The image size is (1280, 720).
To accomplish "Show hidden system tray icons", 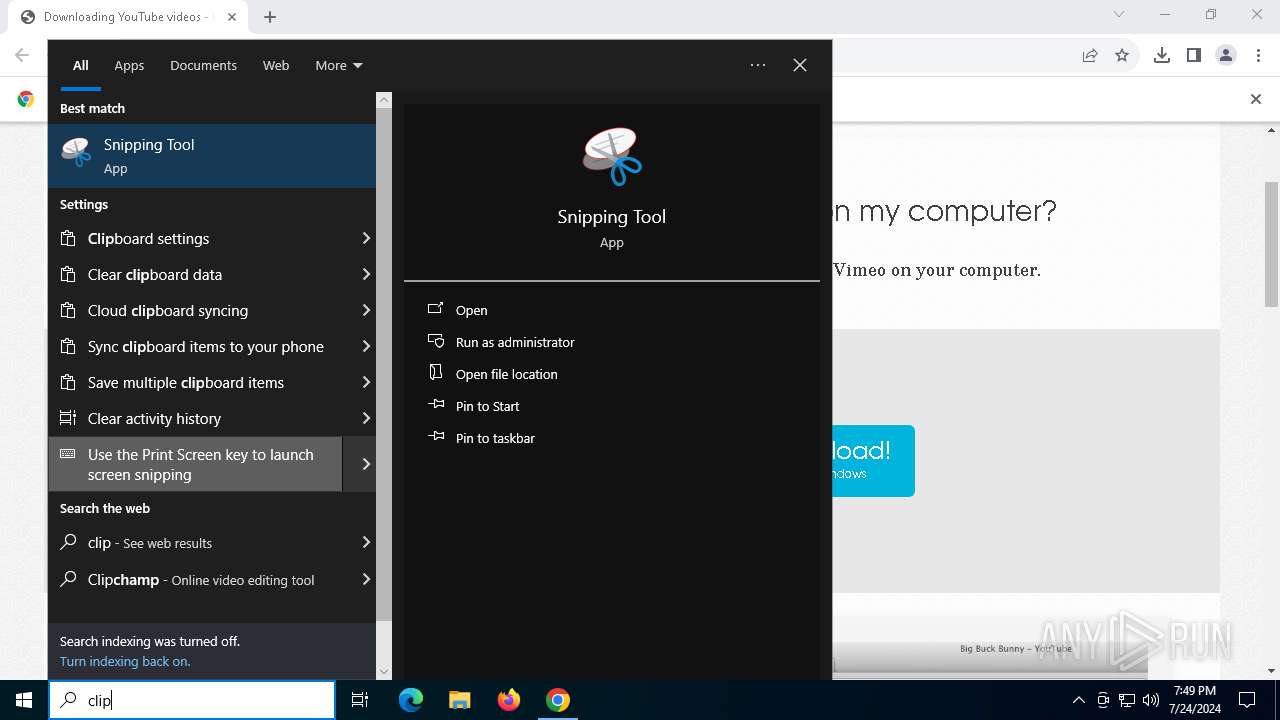I will tap(1078, 700).
